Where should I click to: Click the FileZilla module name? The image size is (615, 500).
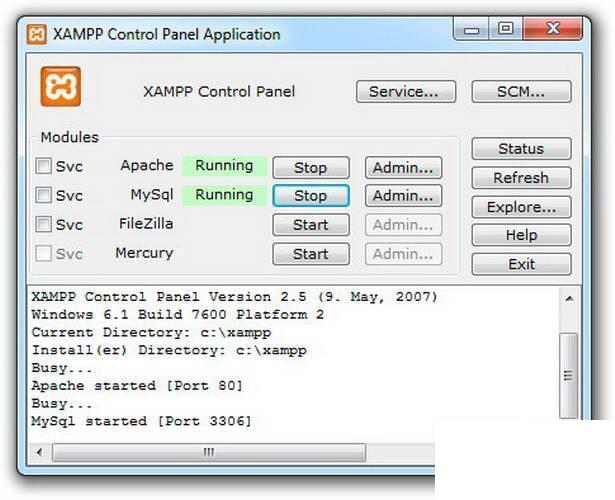[146, 224]
